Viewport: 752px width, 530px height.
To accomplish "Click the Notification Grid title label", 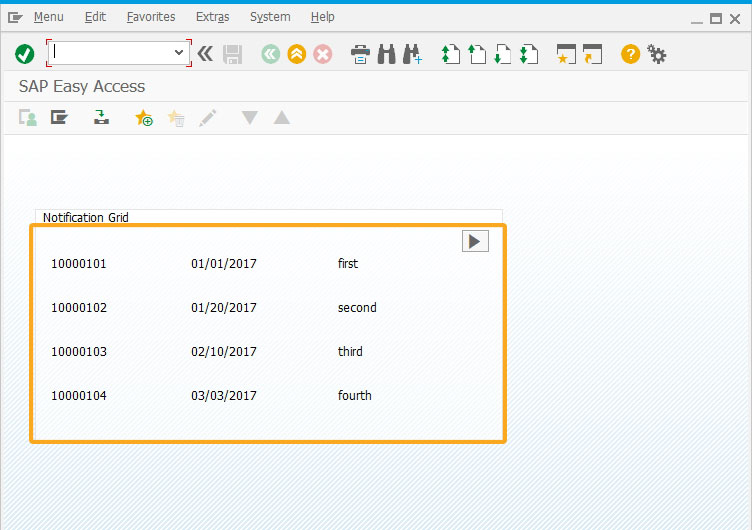I will [86, 217].
